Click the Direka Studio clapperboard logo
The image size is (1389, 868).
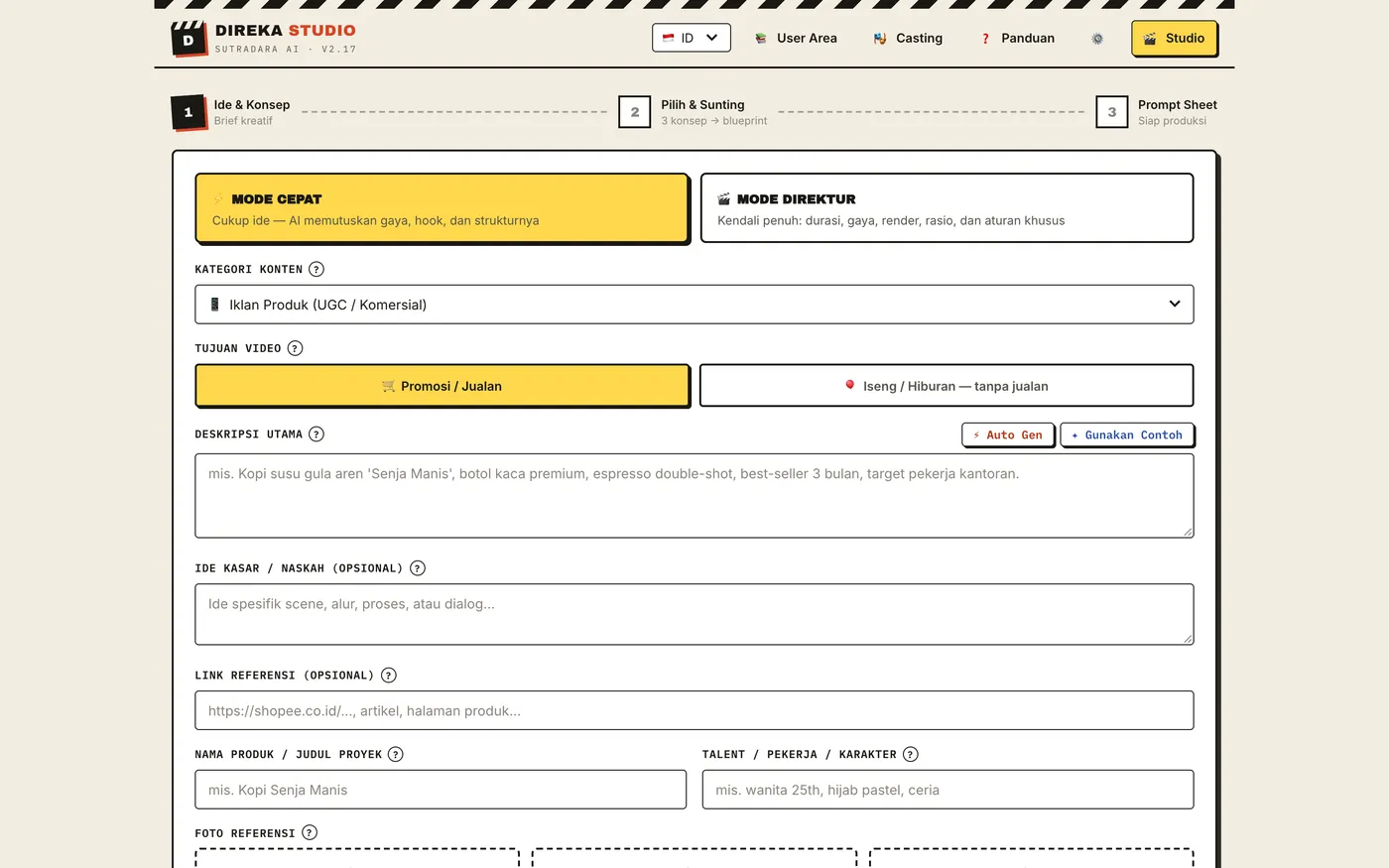coord(189,39)
